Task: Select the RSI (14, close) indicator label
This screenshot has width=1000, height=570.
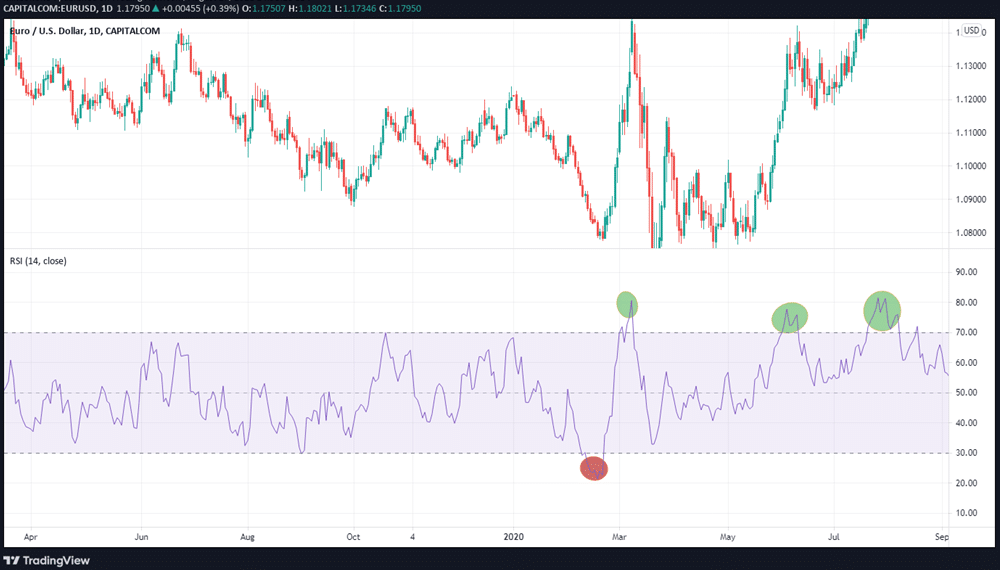Action: (39, 261)
